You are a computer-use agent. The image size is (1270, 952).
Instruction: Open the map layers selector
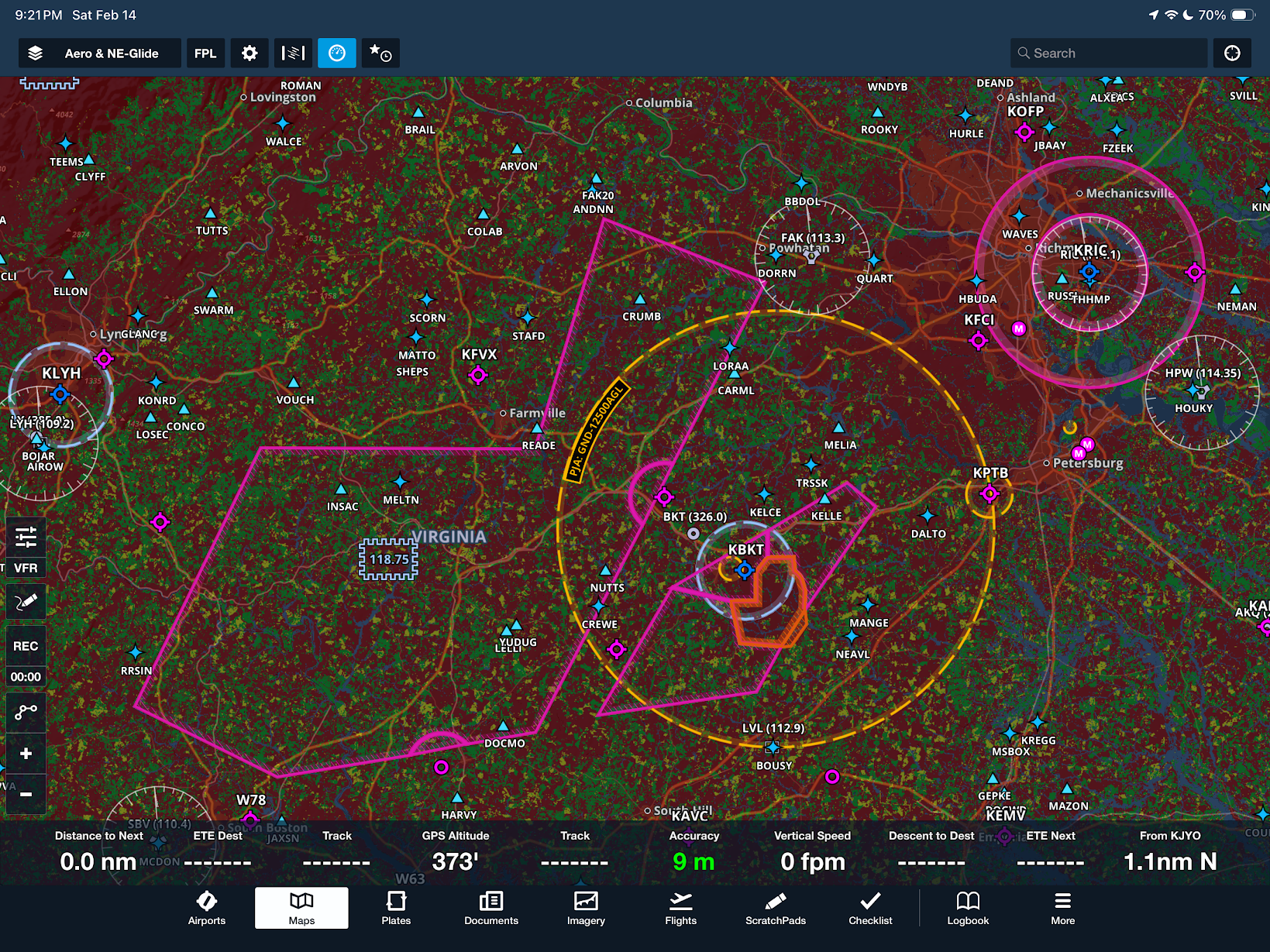[99, 53]
